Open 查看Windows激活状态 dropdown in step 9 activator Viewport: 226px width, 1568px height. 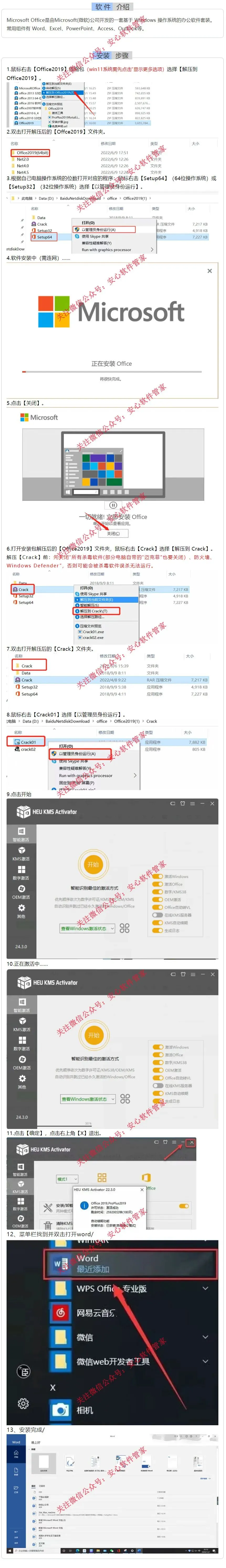[x=87, y=928]
